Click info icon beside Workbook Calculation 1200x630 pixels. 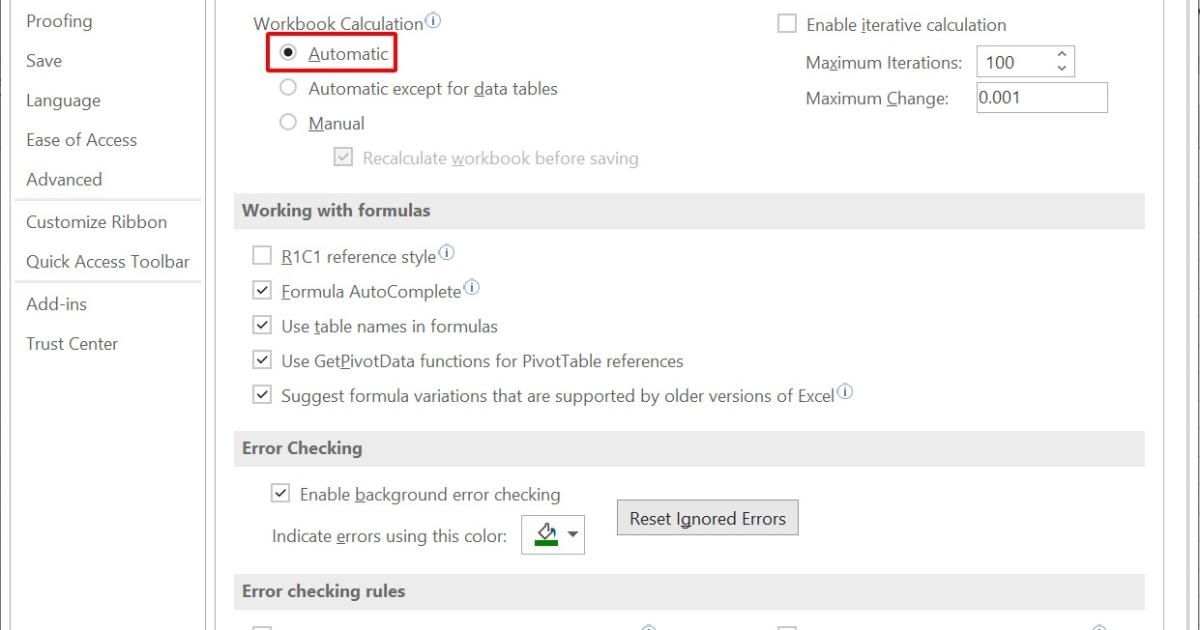(x=433, y=21)
